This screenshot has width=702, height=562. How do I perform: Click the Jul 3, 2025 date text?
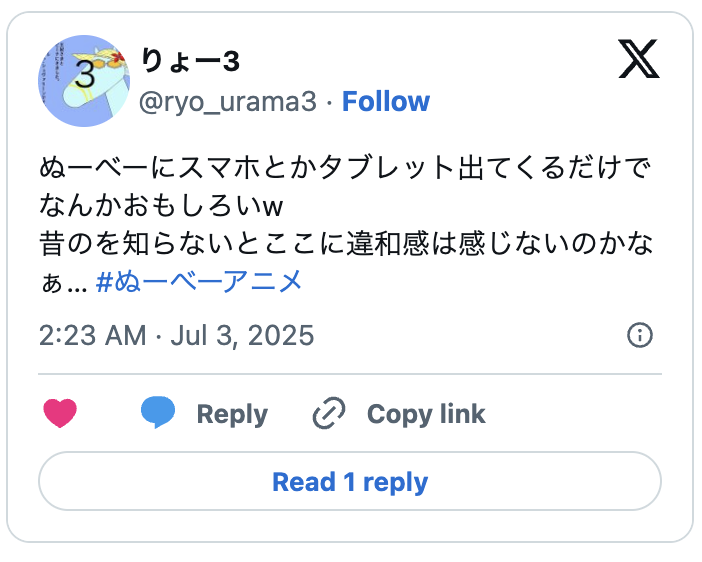[x=241, y=335]
